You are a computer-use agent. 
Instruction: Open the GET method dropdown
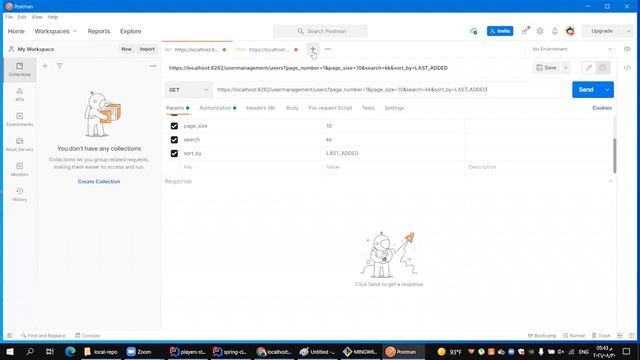(x=189, y=90)
